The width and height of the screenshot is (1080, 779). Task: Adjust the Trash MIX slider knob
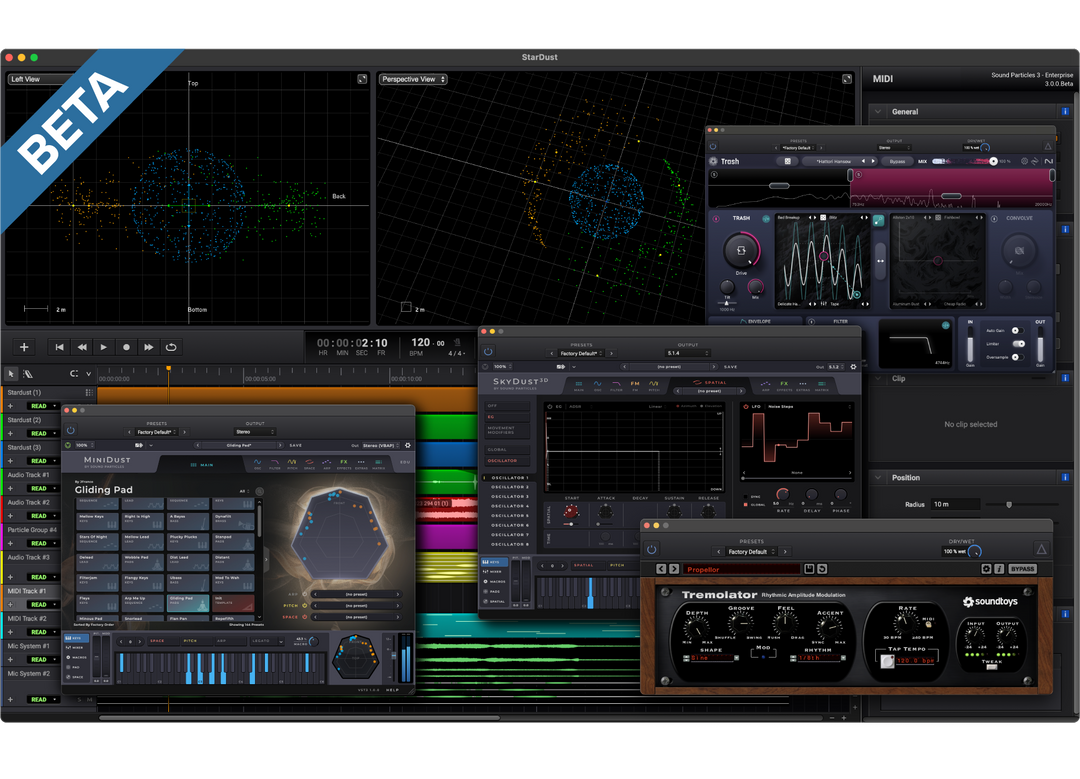[x=993, y=161]
